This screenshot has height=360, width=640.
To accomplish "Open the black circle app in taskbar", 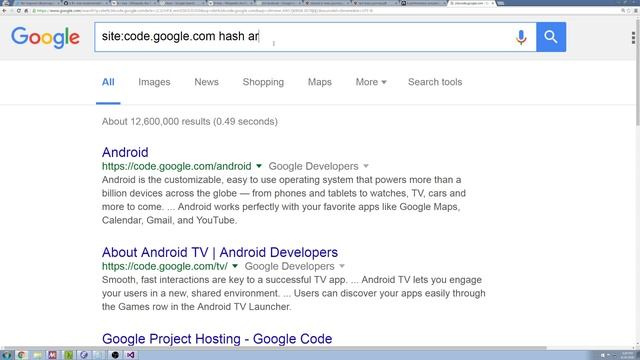I will (x=115, y=355).
